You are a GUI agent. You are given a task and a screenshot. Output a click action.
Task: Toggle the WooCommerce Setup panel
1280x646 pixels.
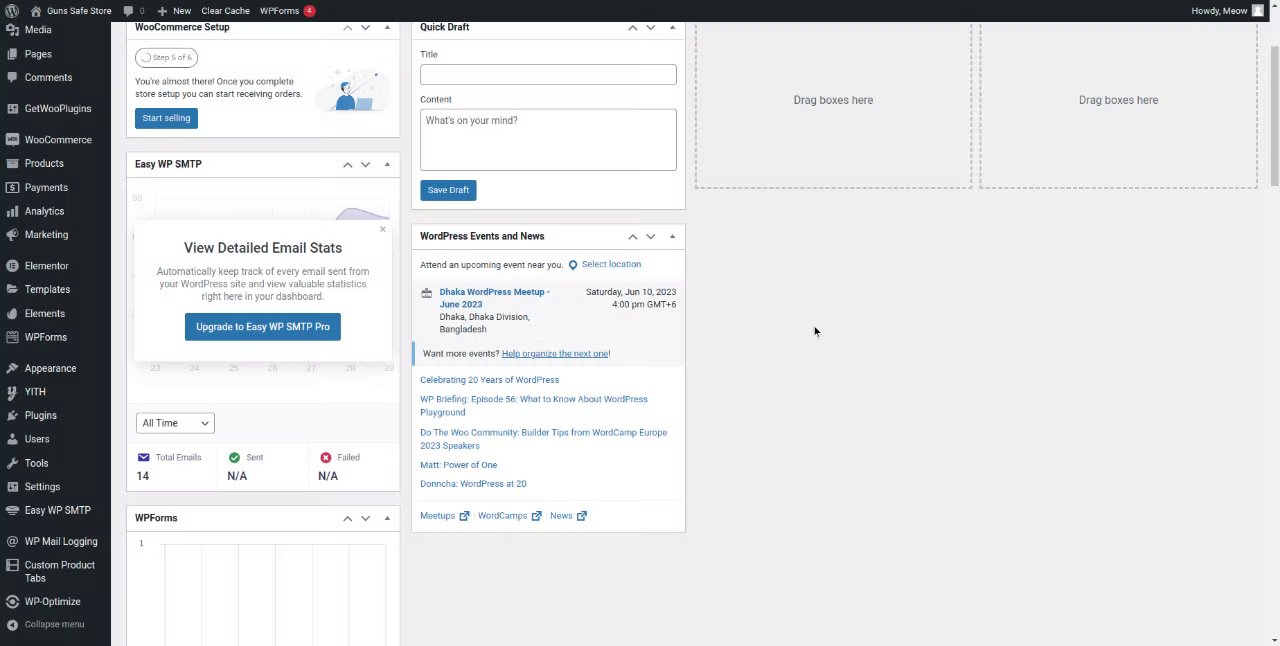(387, 27)
